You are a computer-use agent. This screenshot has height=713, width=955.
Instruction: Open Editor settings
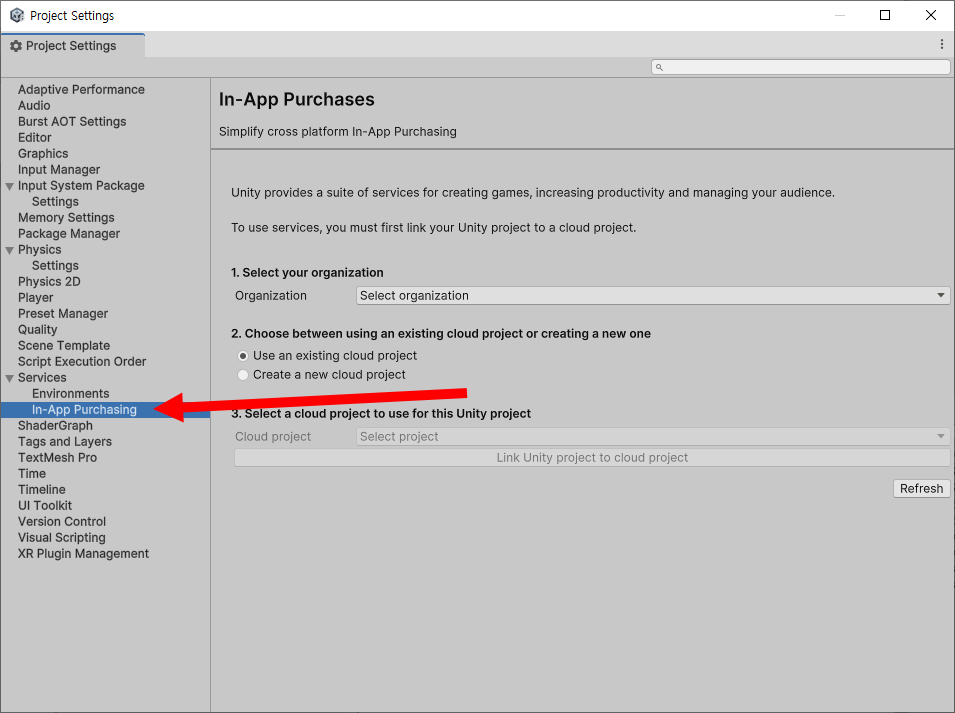coord(35,138)
